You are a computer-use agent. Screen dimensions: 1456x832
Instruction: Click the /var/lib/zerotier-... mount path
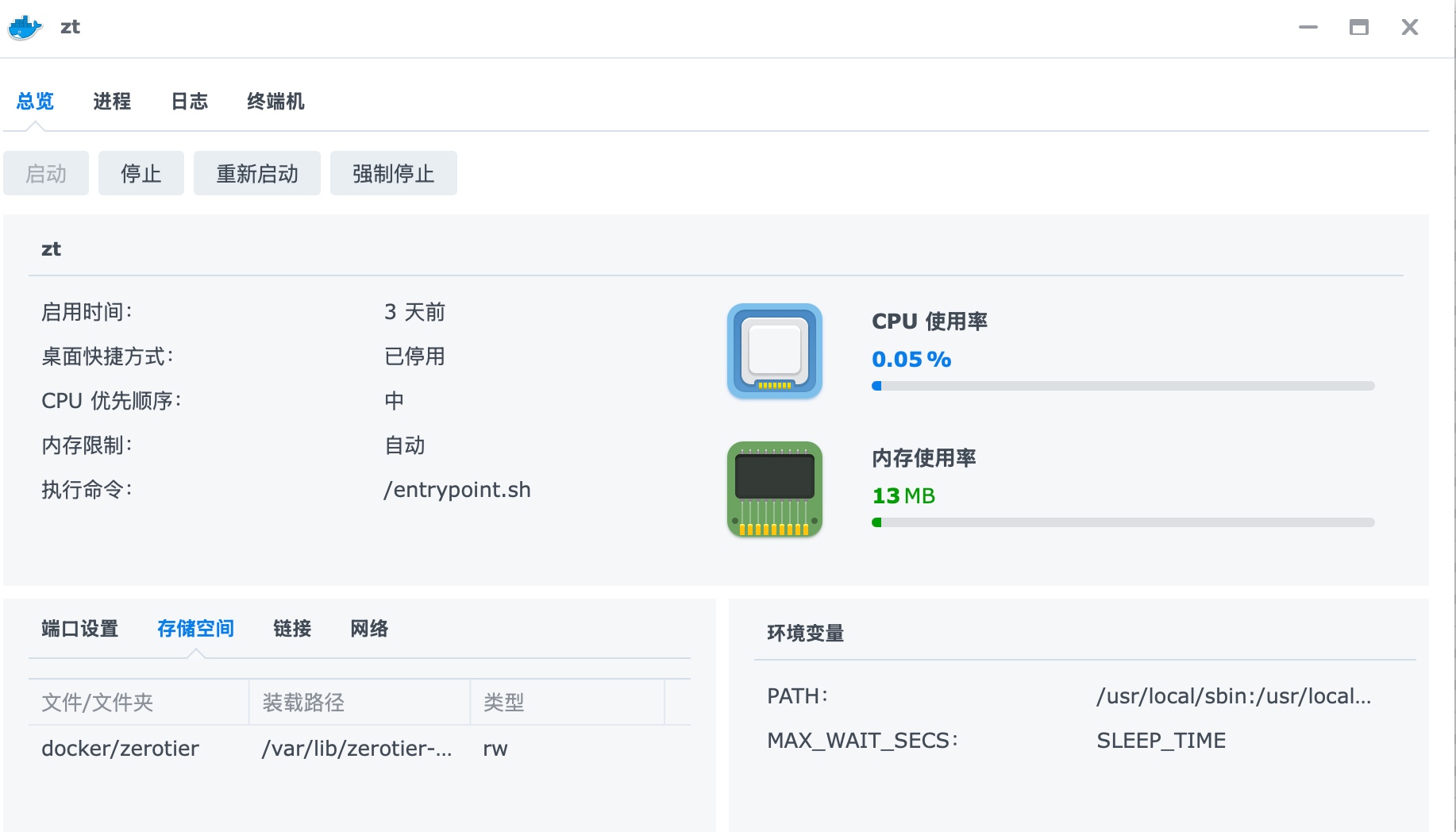(x=357, y=749)
